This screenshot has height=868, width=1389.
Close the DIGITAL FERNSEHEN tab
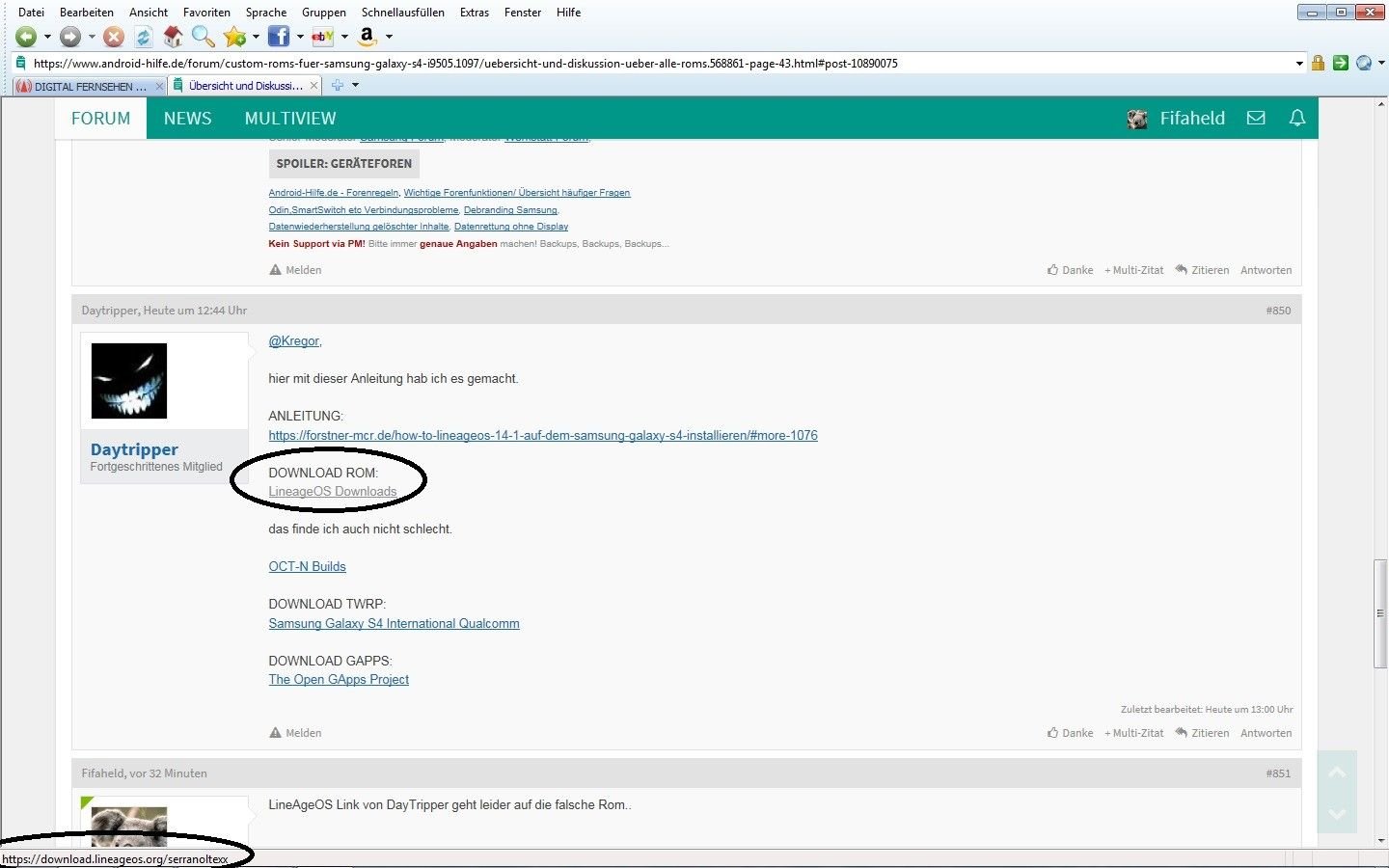159,86
